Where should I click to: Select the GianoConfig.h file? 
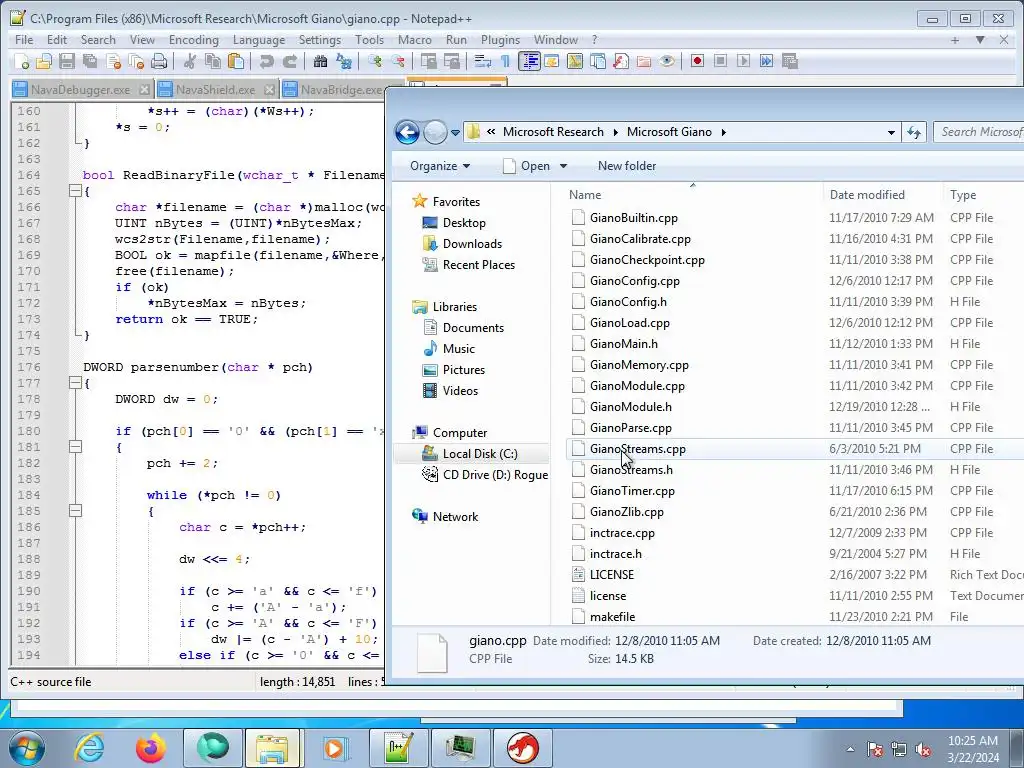[x=628, y=302]
